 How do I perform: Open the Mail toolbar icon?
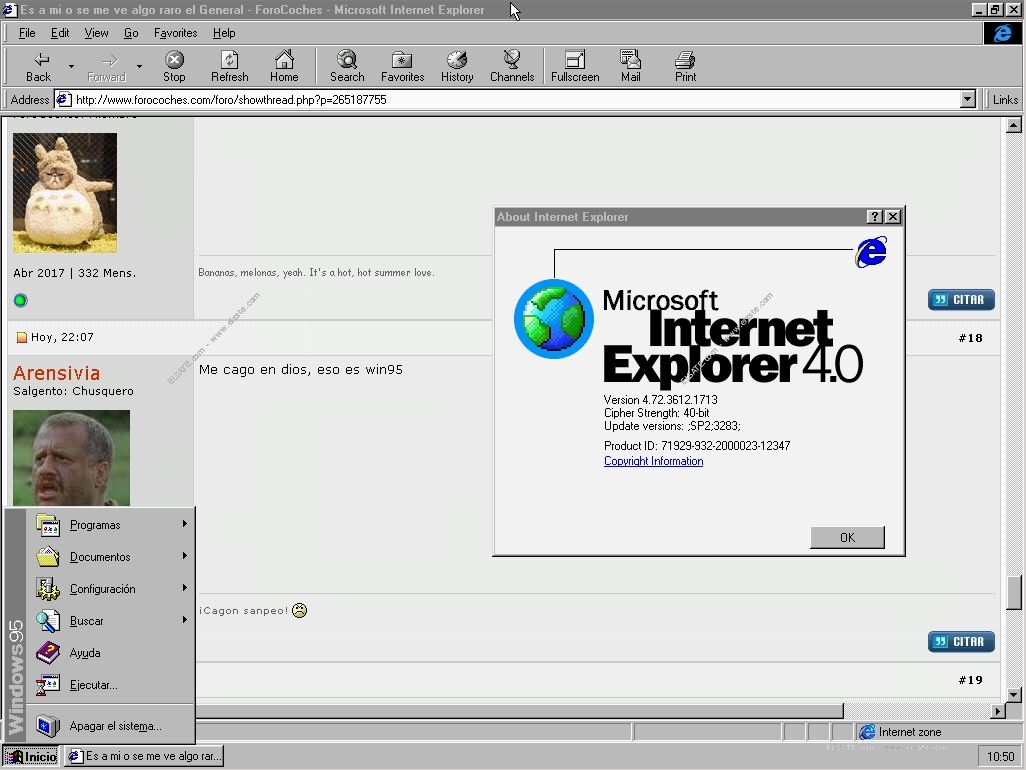(630, 60)
